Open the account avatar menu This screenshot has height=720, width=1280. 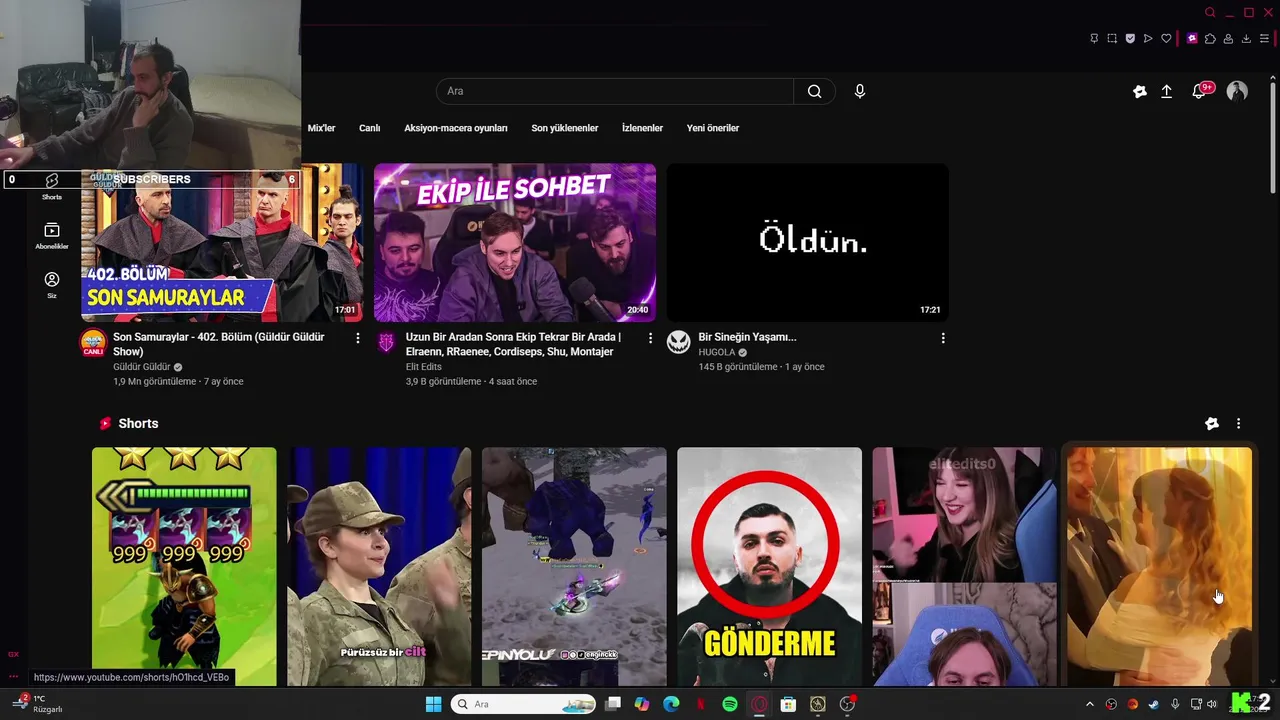(x=1237, y=91)
